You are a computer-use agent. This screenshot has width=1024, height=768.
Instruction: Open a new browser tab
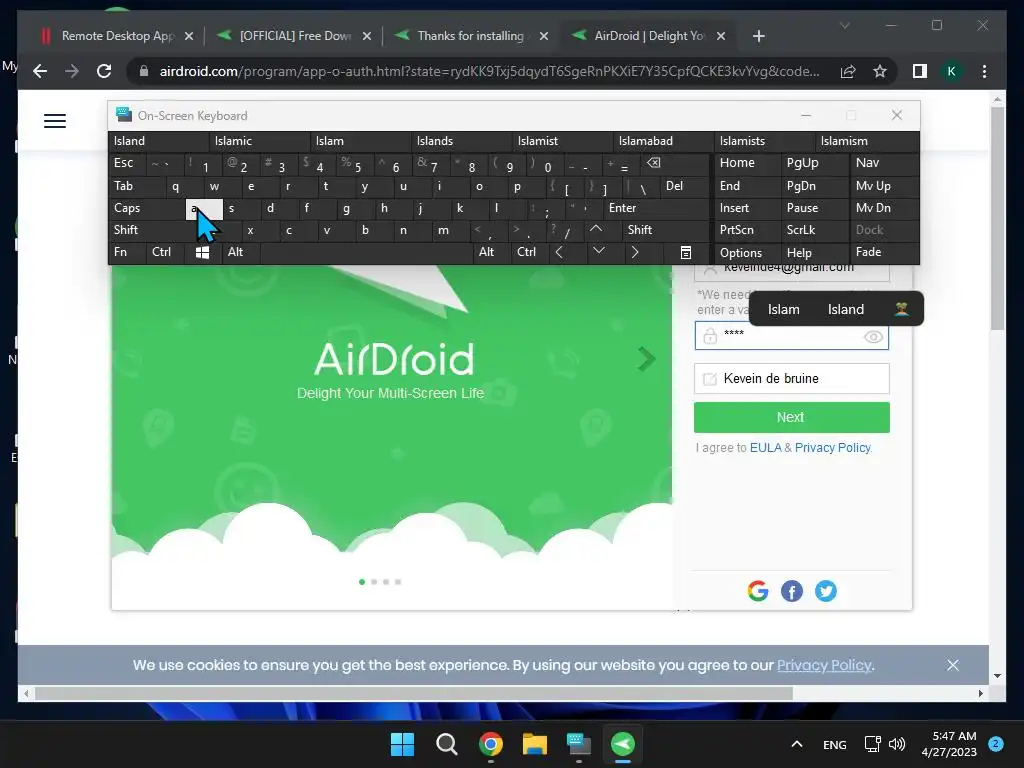pyautogui.click(x=758, y=36)
